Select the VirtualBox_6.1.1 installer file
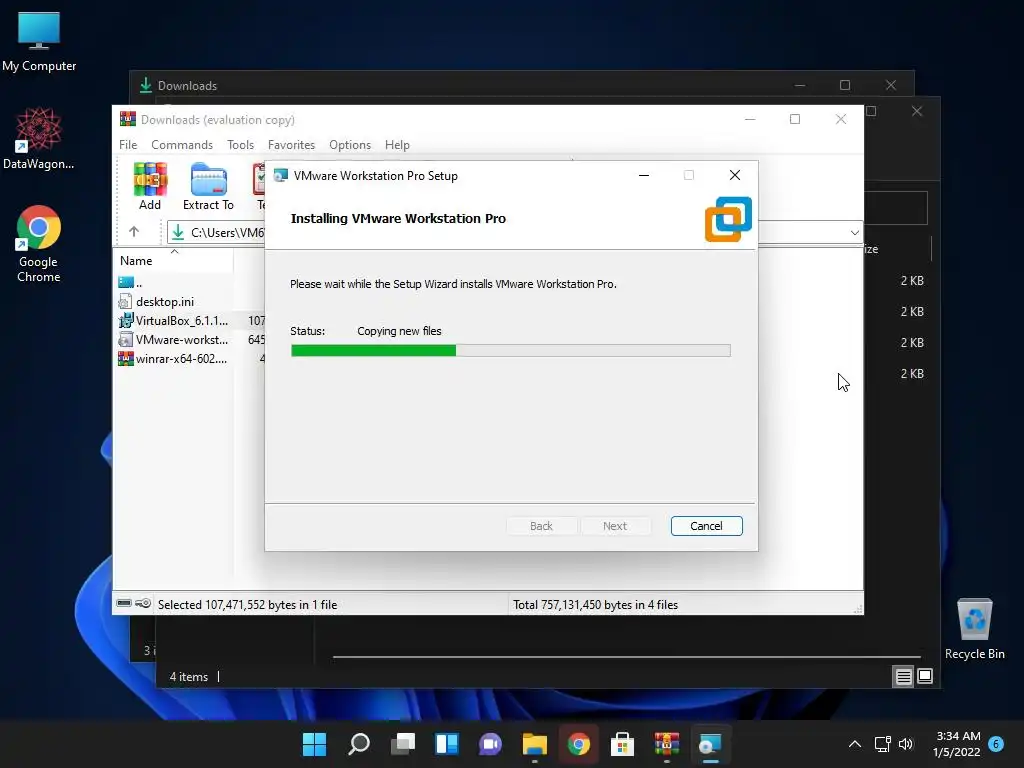The height and width of the screenshot is (768, 1024). point(173,321)
